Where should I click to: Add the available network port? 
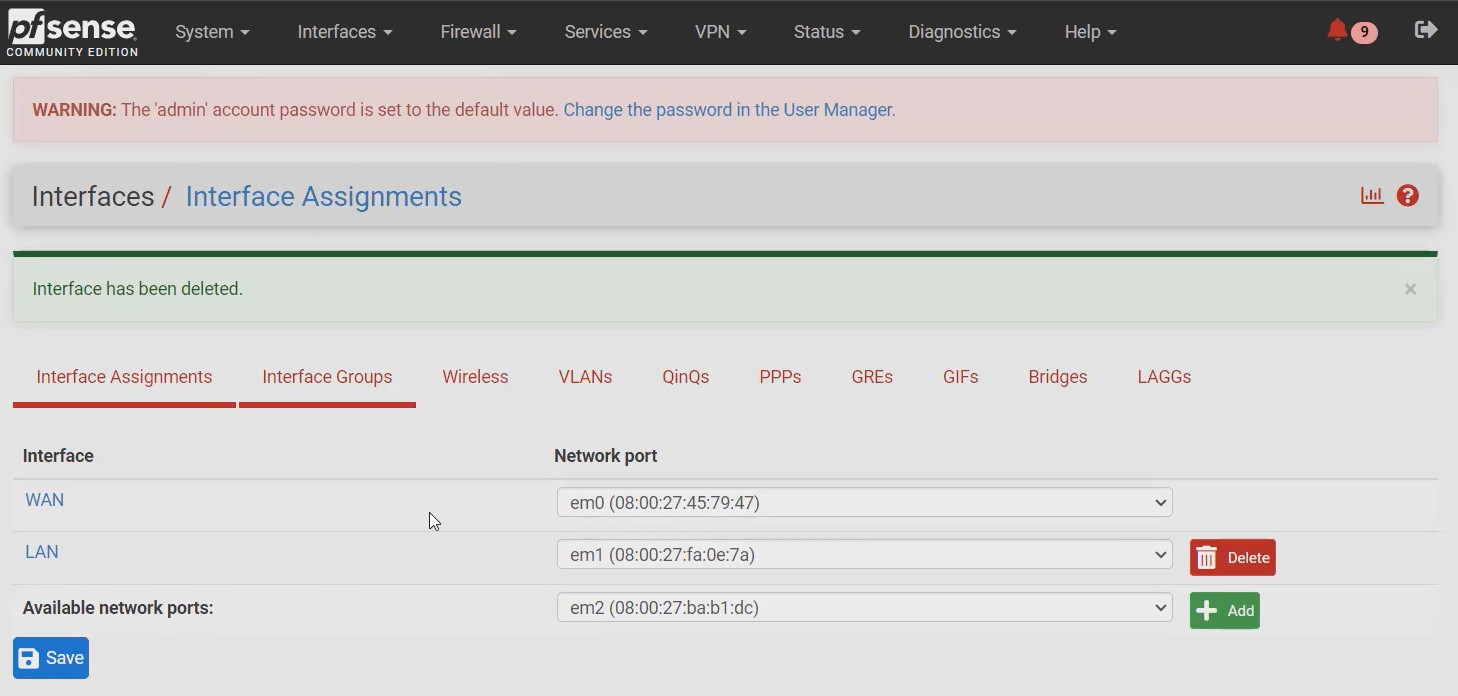point(1224,611)
